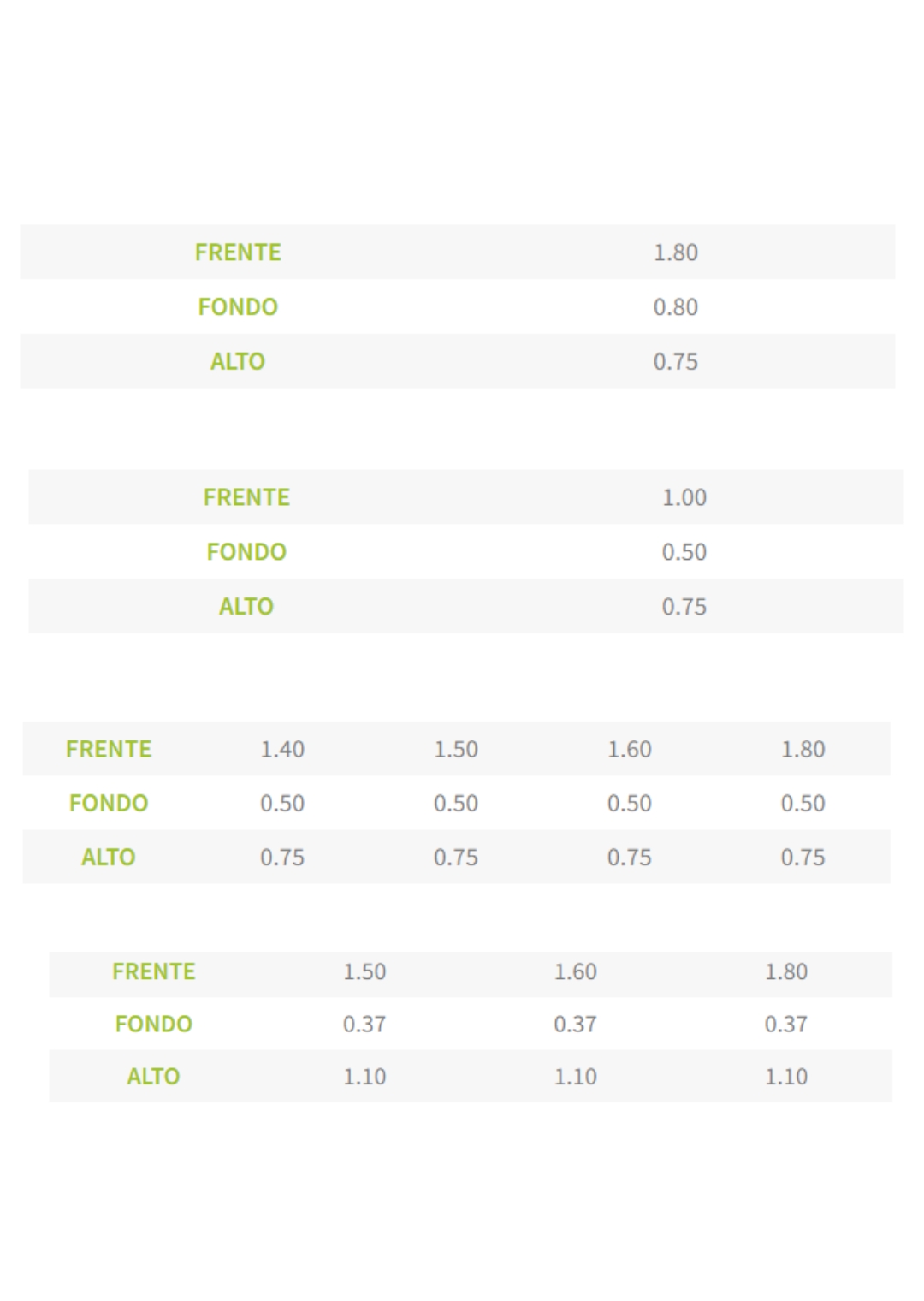This screenshot has width=924, height=1301.
Task: Select the 1.10 value under the 1.80 column
Action: click(x=785, y=1076)
